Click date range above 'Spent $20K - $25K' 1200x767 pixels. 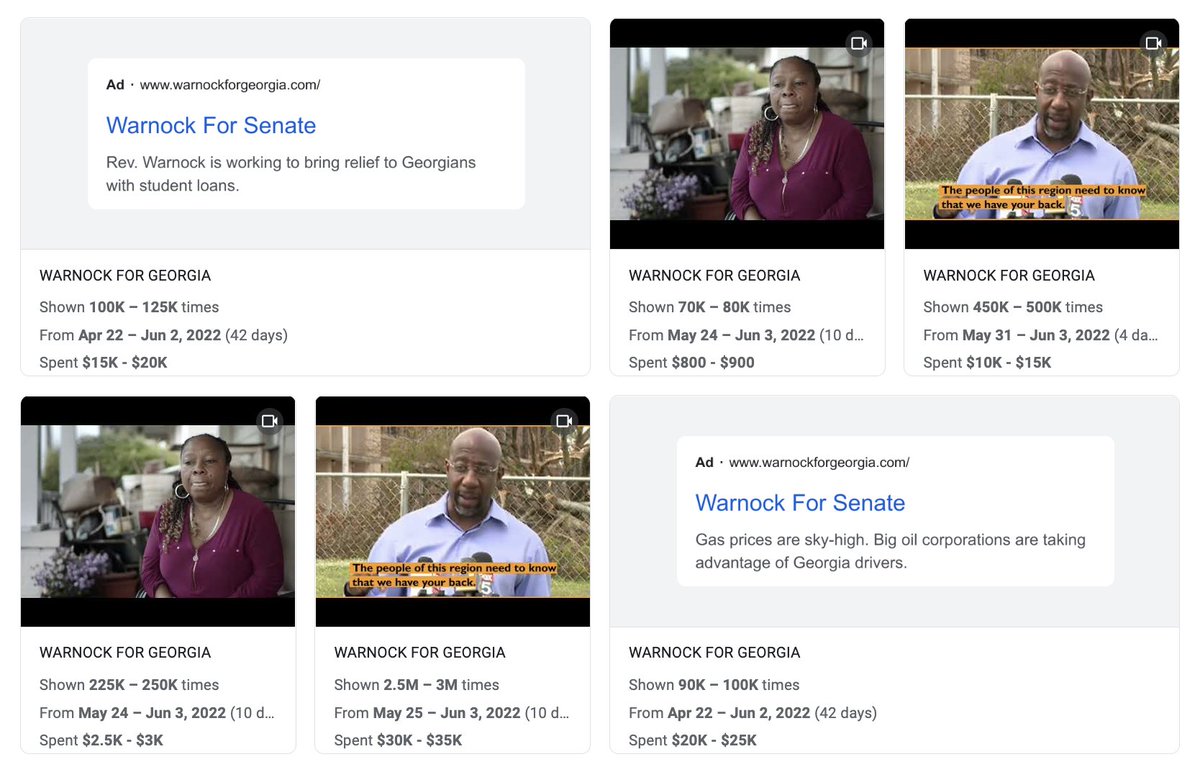click(x=752, y=713)
